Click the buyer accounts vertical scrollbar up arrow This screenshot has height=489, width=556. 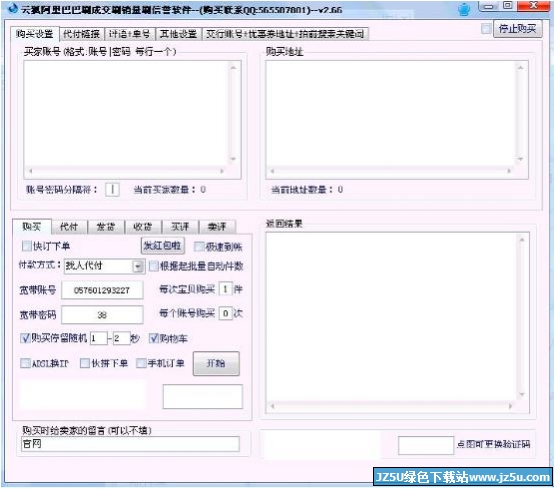pyautogui.click(x=233, y=67)
